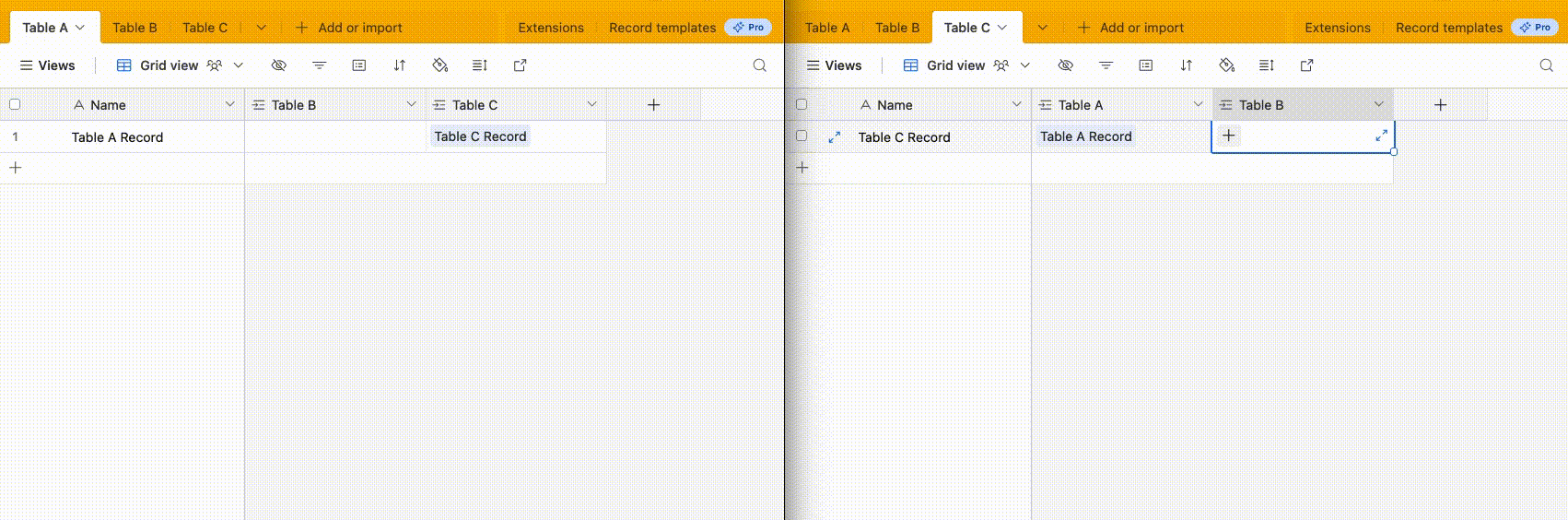This screenshot has width=1568, height=520.
Task: Toggle Views sidebar in left pane
Action: click(x=47, y=65)
